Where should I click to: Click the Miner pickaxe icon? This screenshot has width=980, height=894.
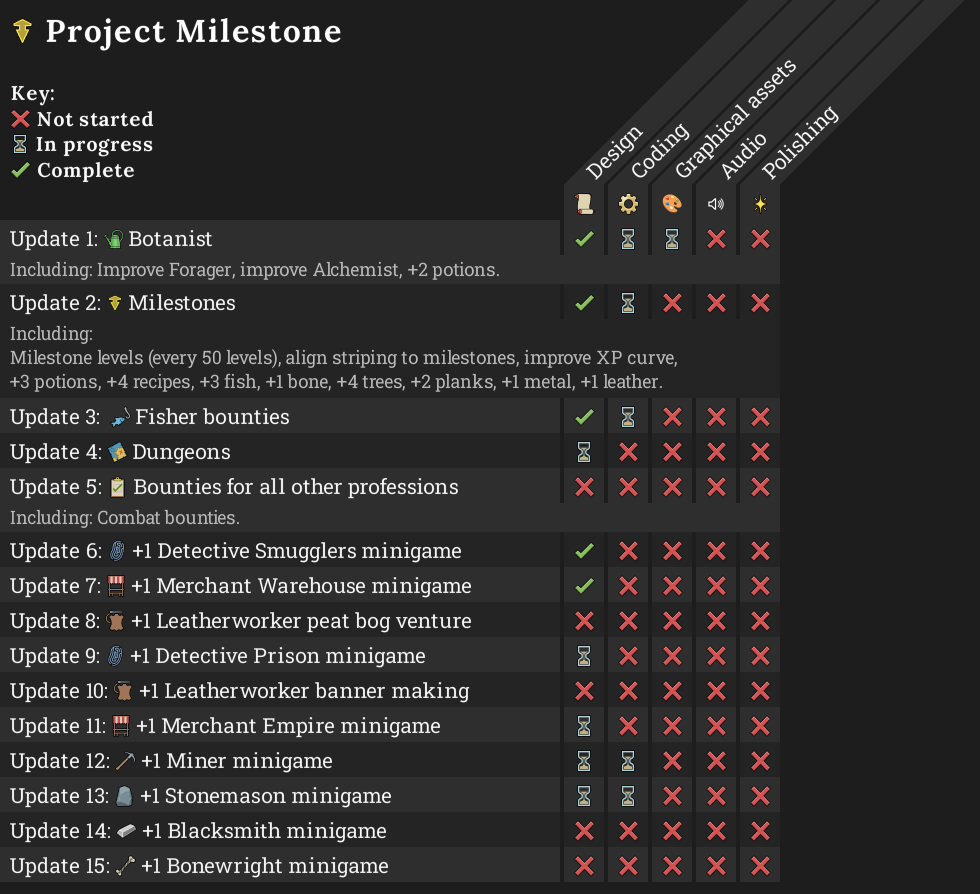coord(125,761)
